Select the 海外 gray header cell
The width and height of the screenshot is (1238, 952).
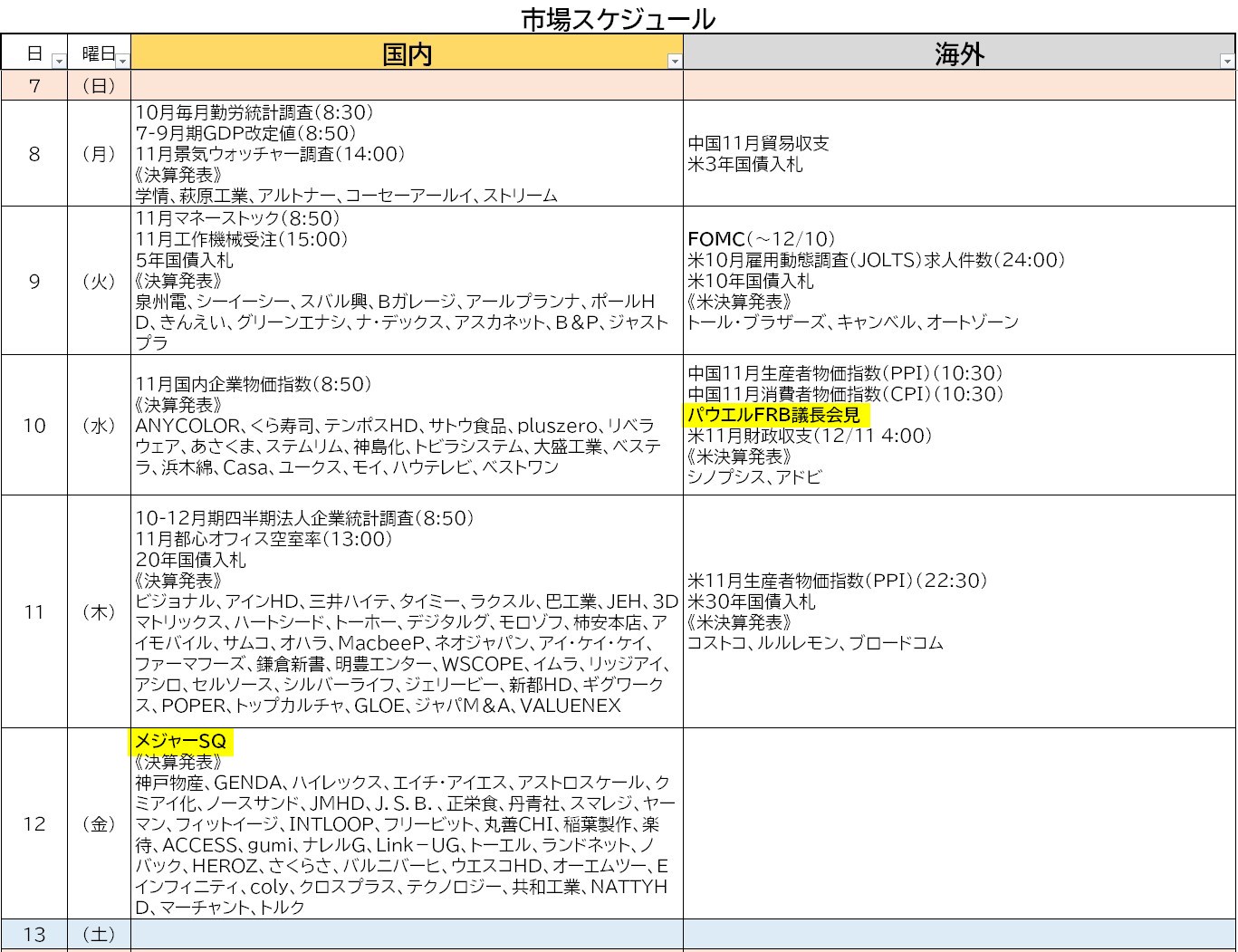tap(958, 53)
